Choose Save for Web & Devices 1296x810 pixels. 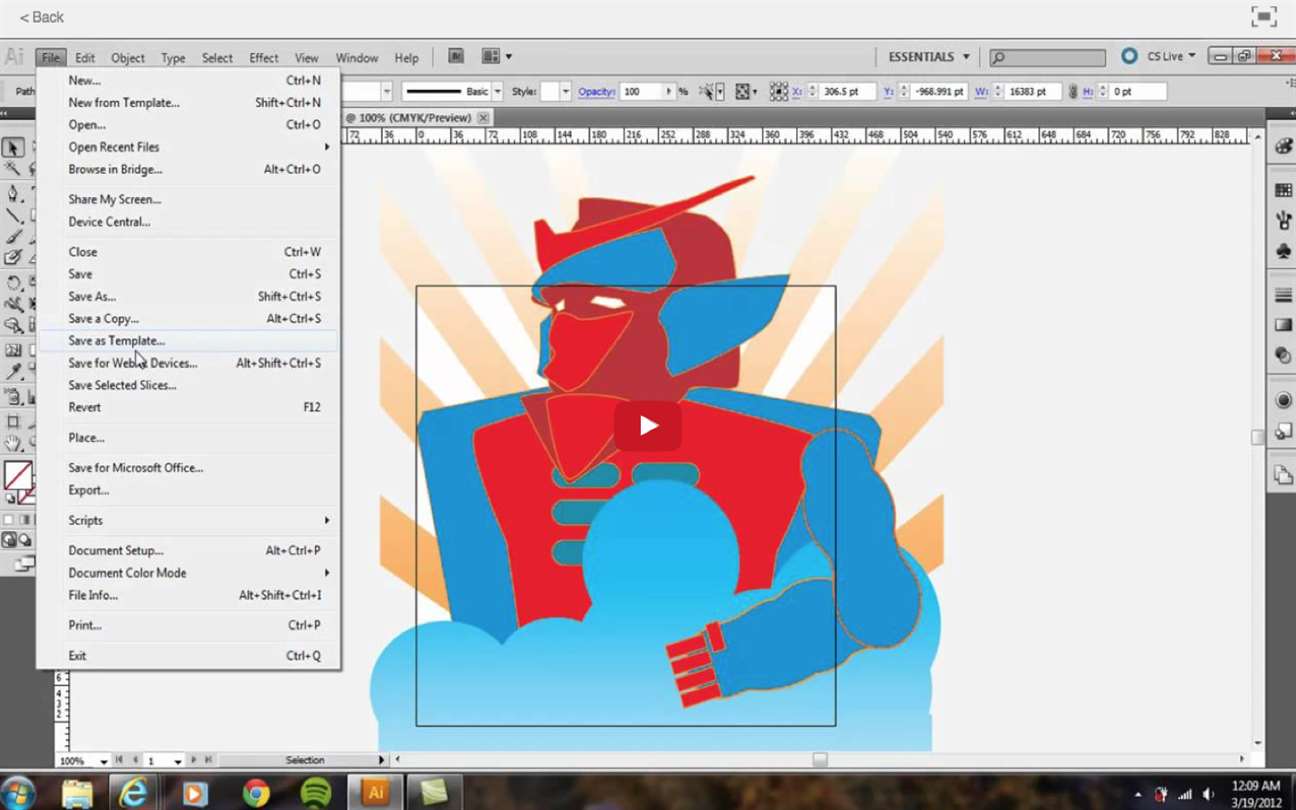coord(188,363)
